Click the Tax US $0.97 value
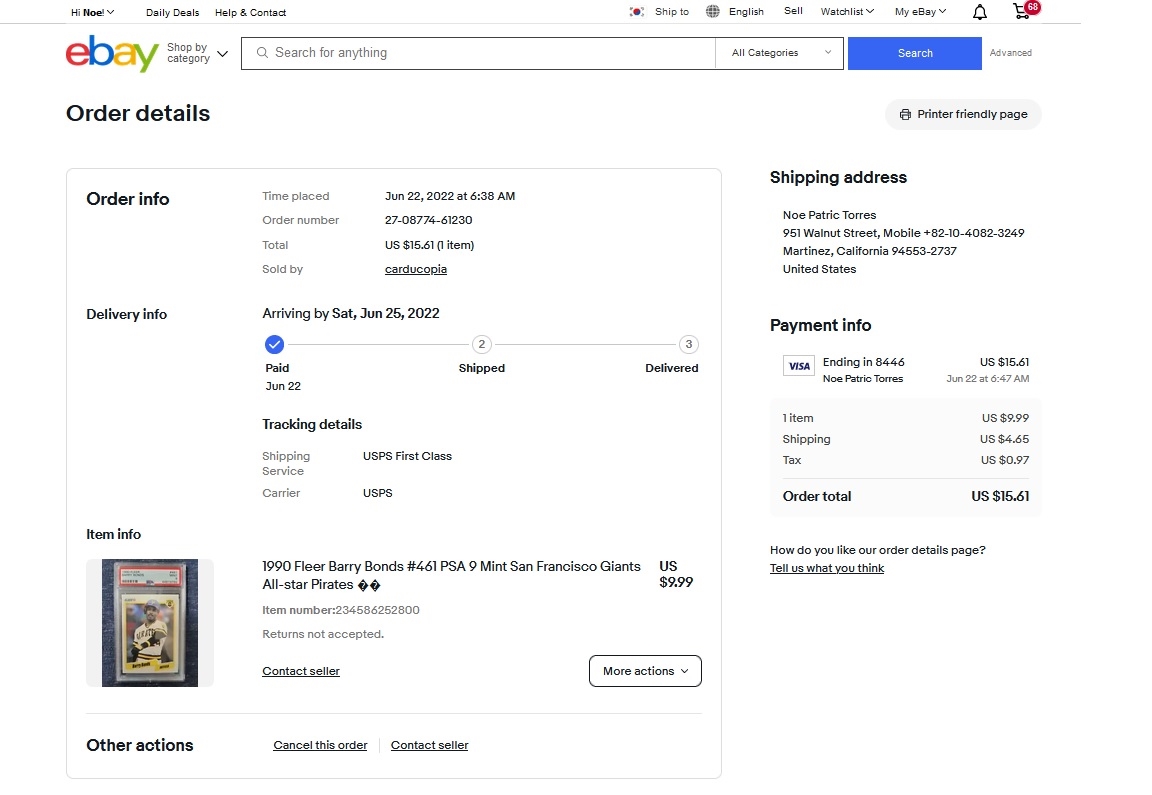The image size is (1152, 795). coord(1005,460)
